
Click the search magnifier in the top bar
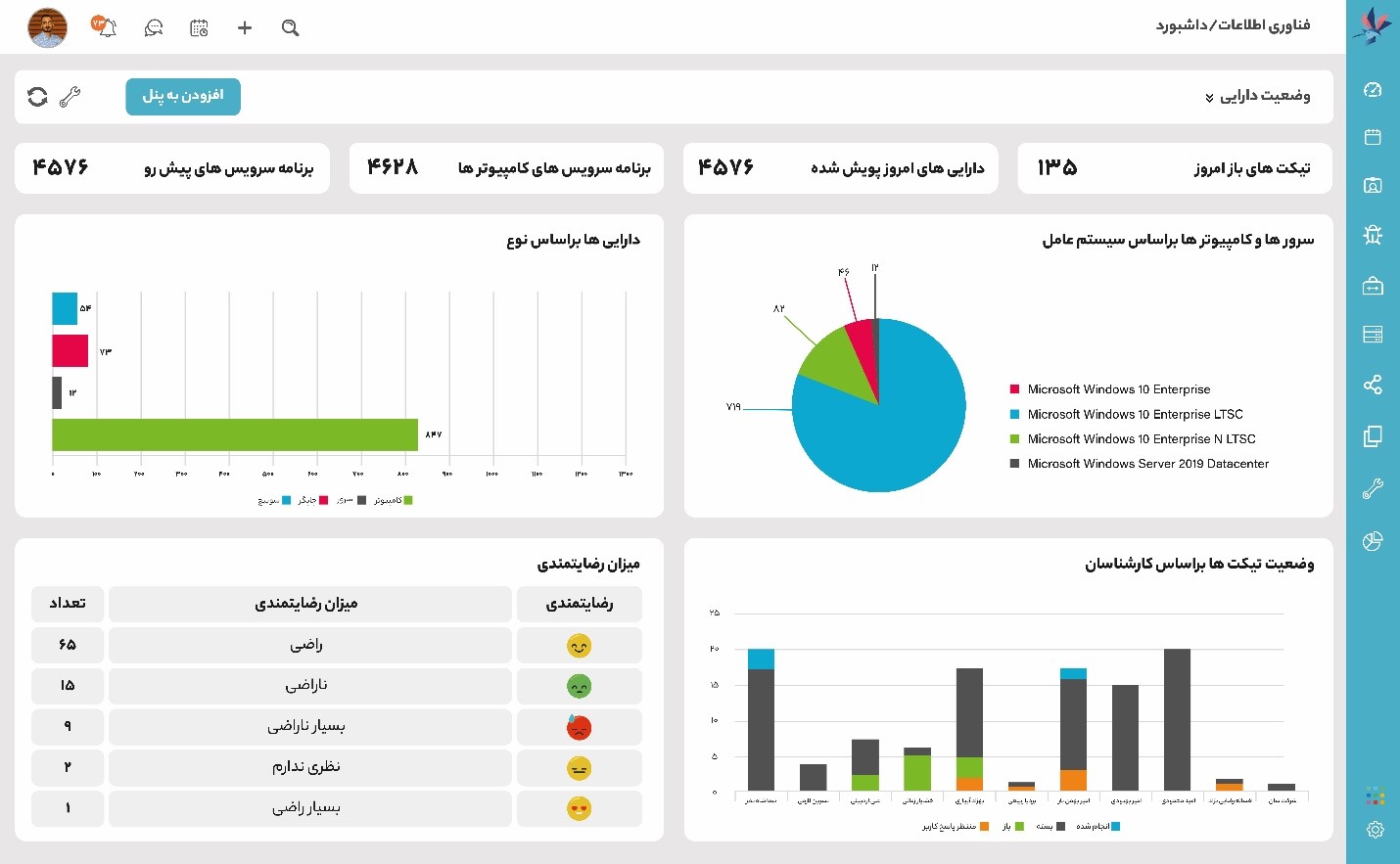click(290, 27)
